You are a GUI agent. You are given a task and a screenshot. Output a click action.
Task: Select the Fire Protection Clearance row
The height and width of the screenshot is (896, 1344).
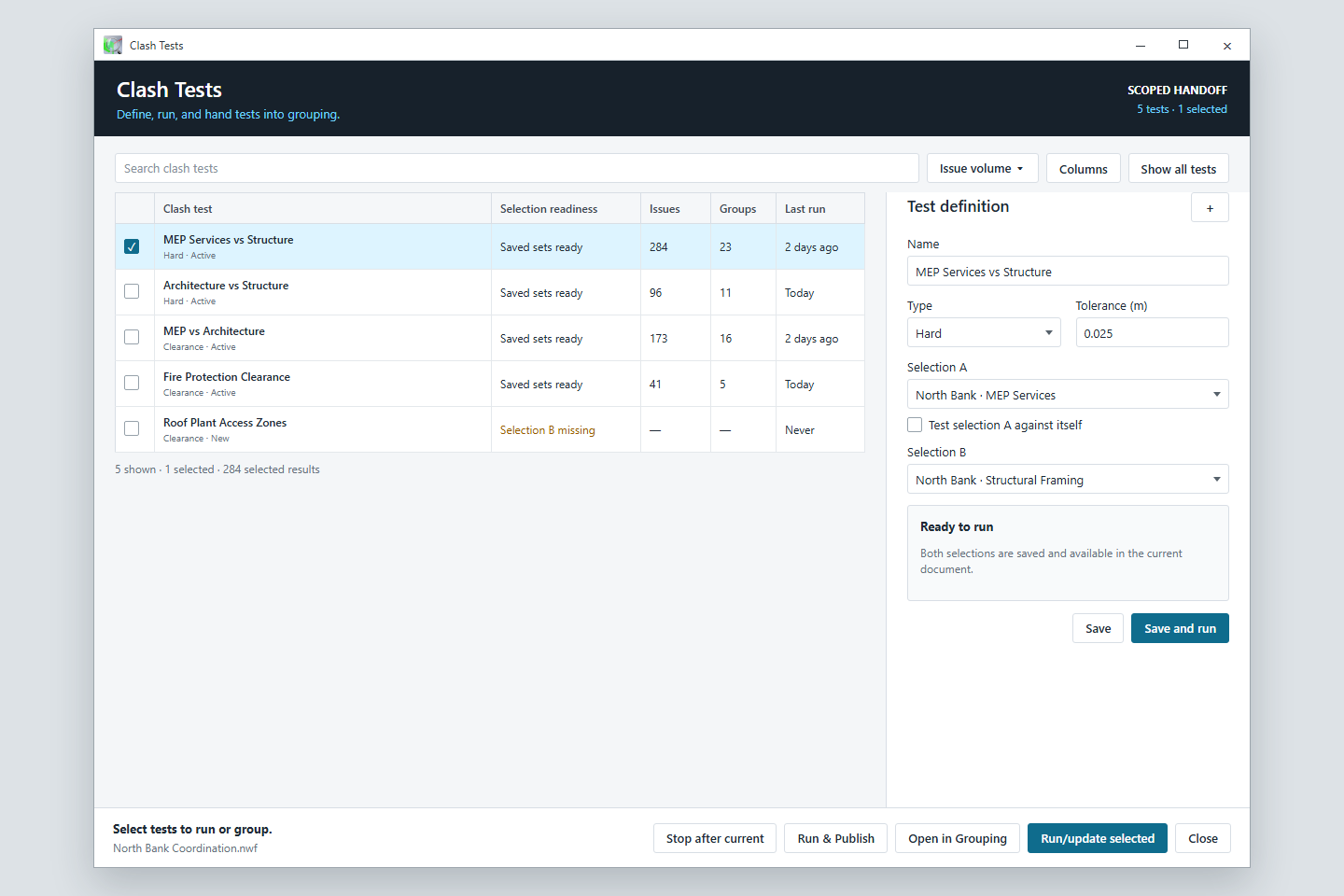[x=490, y=384]
